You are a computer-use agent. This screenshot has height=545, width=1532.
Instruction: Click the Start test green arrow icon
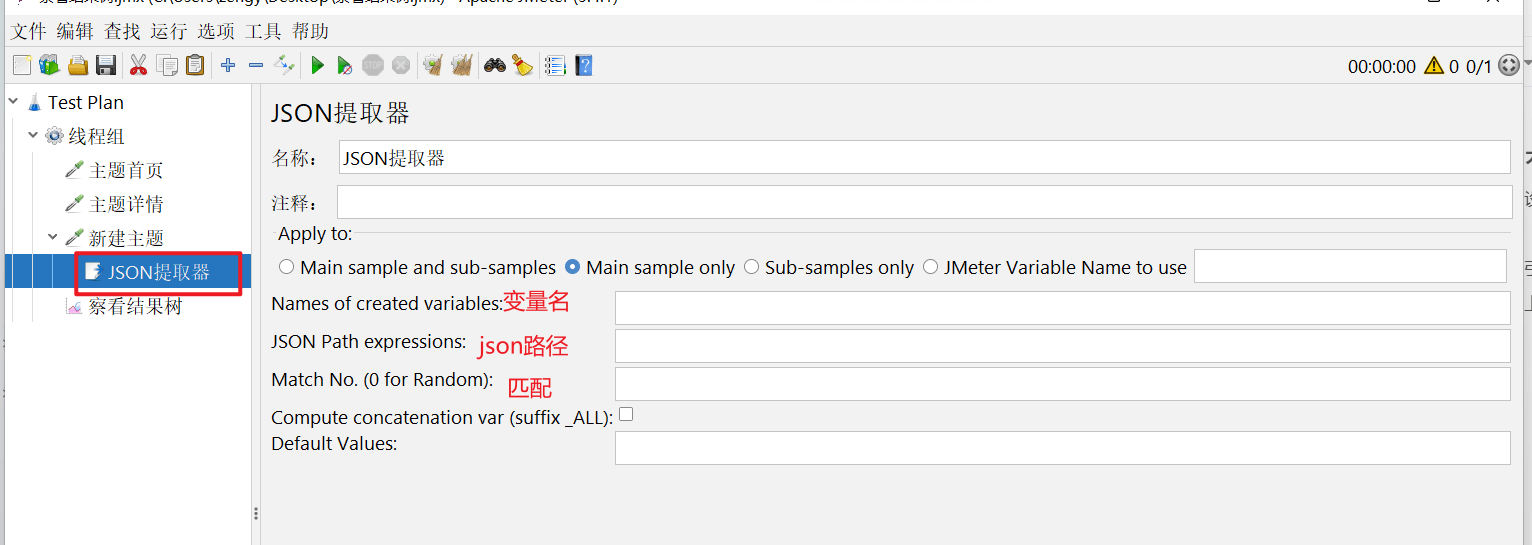[x=317, y=66]
